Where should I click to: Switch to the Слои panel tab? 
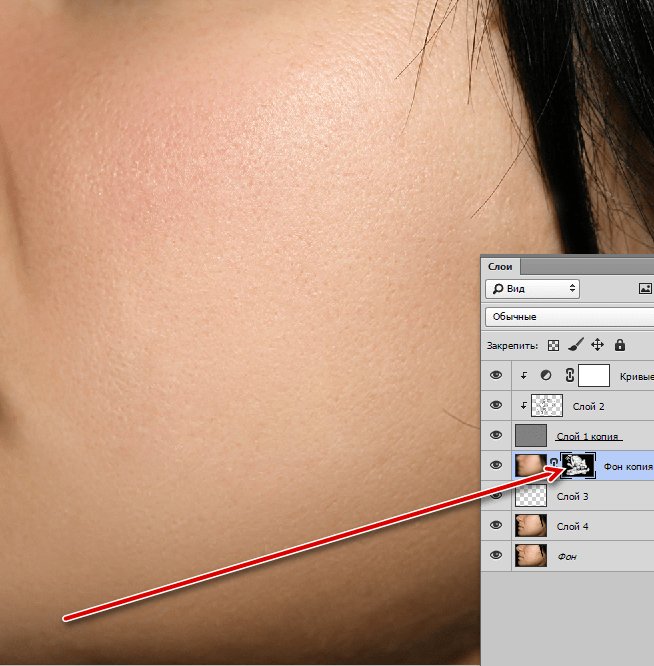tap(500, 266)
